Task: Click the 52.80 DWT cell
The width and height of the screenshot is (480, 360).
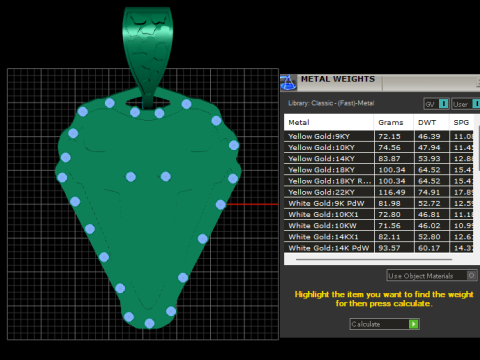Action: (x=431, y=237)
